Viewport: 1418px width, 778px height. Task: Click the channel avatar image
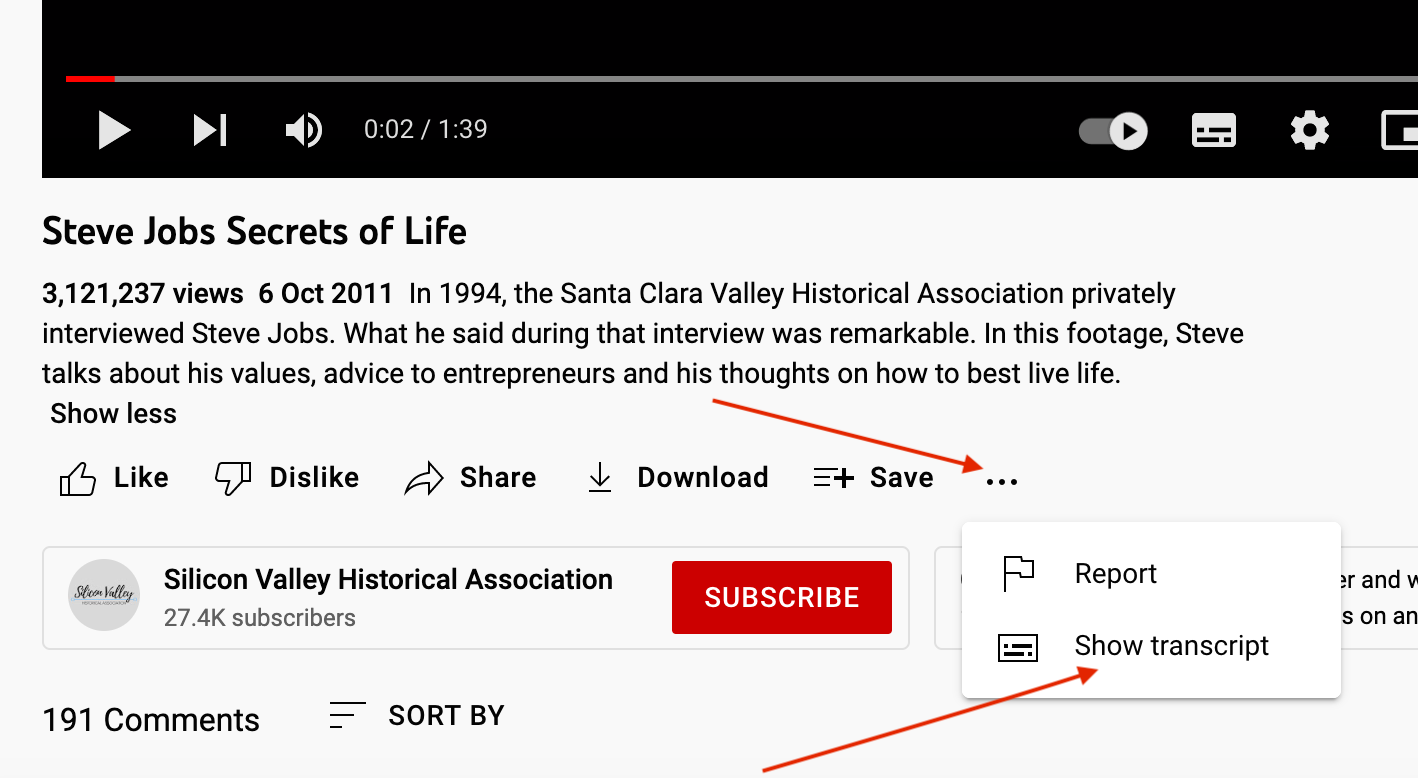[x=104, y=595]
